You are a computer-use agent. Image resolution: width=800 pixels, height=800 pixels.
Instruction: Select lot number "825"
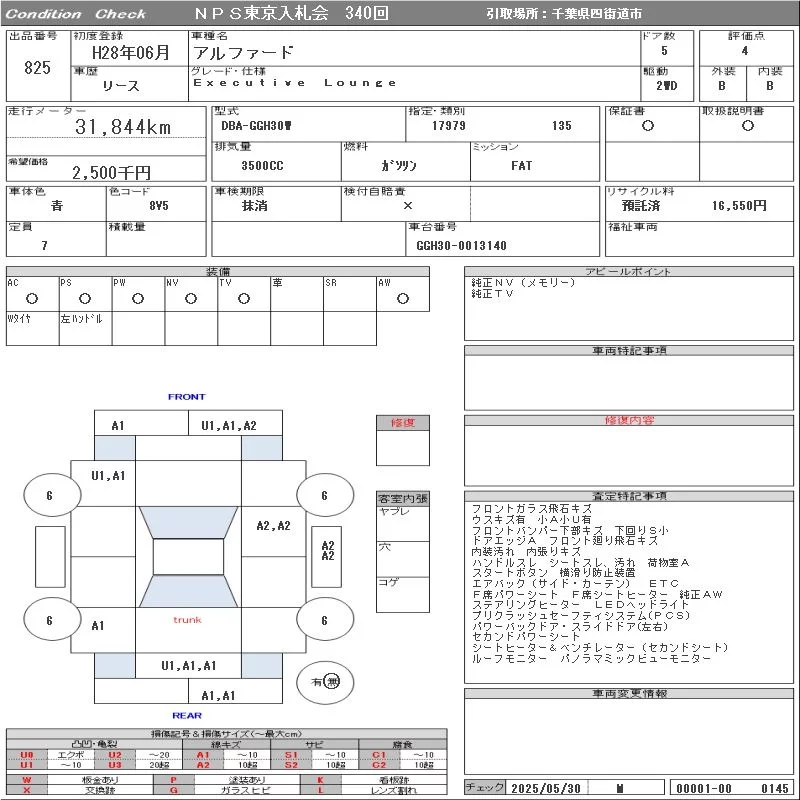click(37, 67)
